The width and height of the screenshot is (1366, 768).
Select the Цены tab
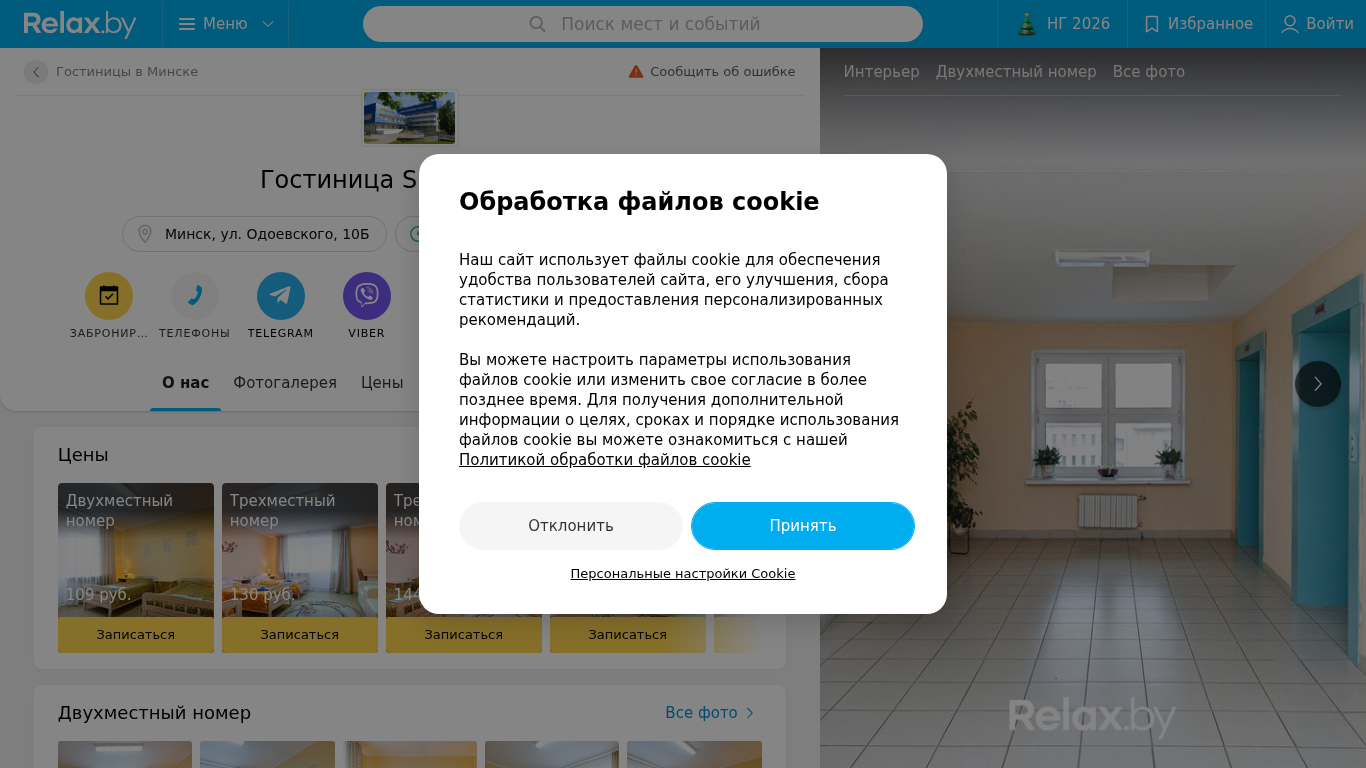coord(382,383)
